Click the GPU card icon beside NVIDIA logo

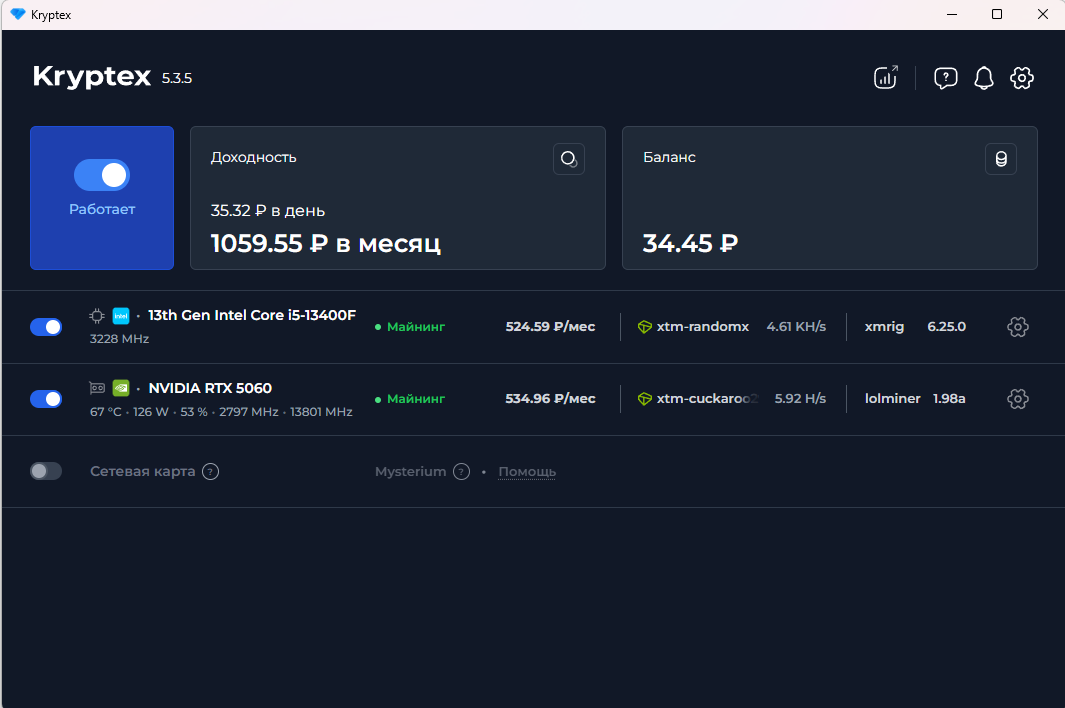coord(97,388)
